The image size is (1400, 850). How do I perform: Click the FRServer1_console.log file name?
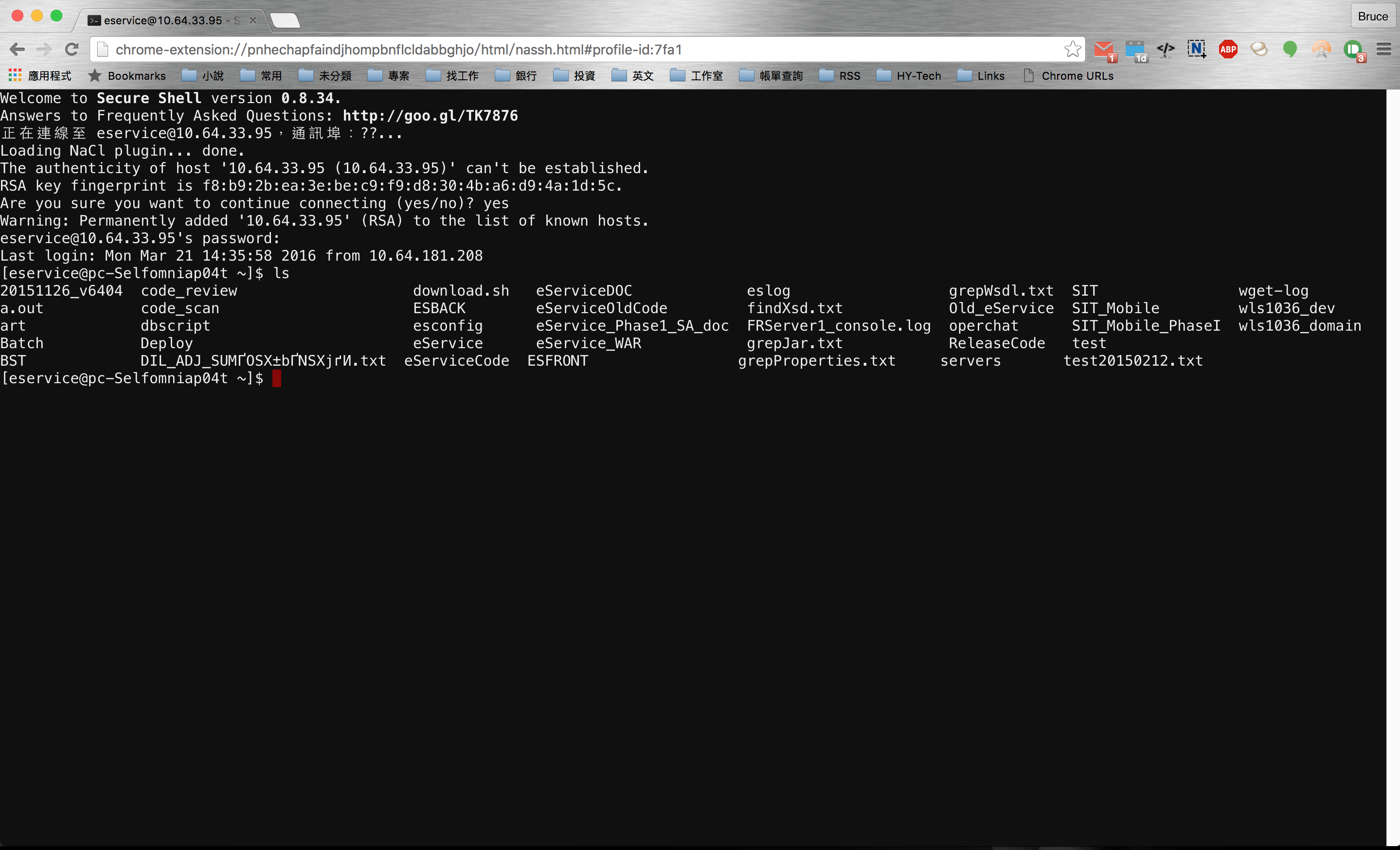[x=839, y=326]
